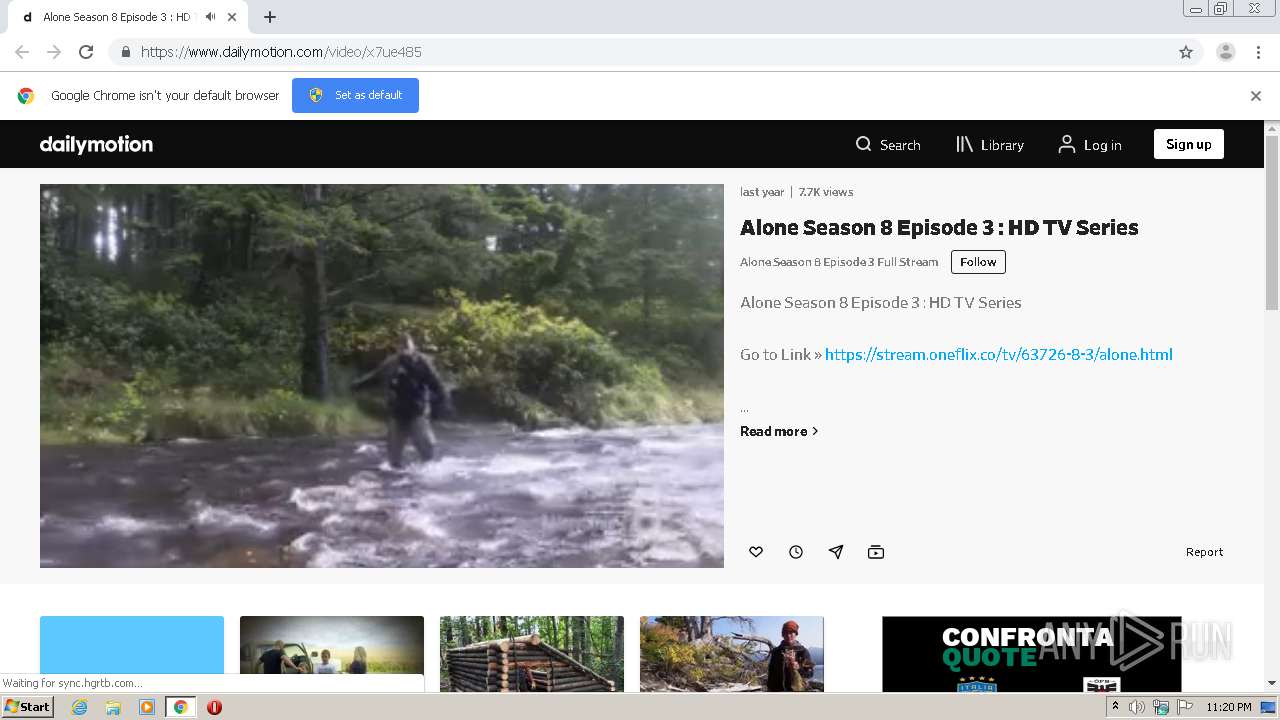Click the video title heading text
The height and width of the screenshot is (720, 1280).
(x=939, y=227)
